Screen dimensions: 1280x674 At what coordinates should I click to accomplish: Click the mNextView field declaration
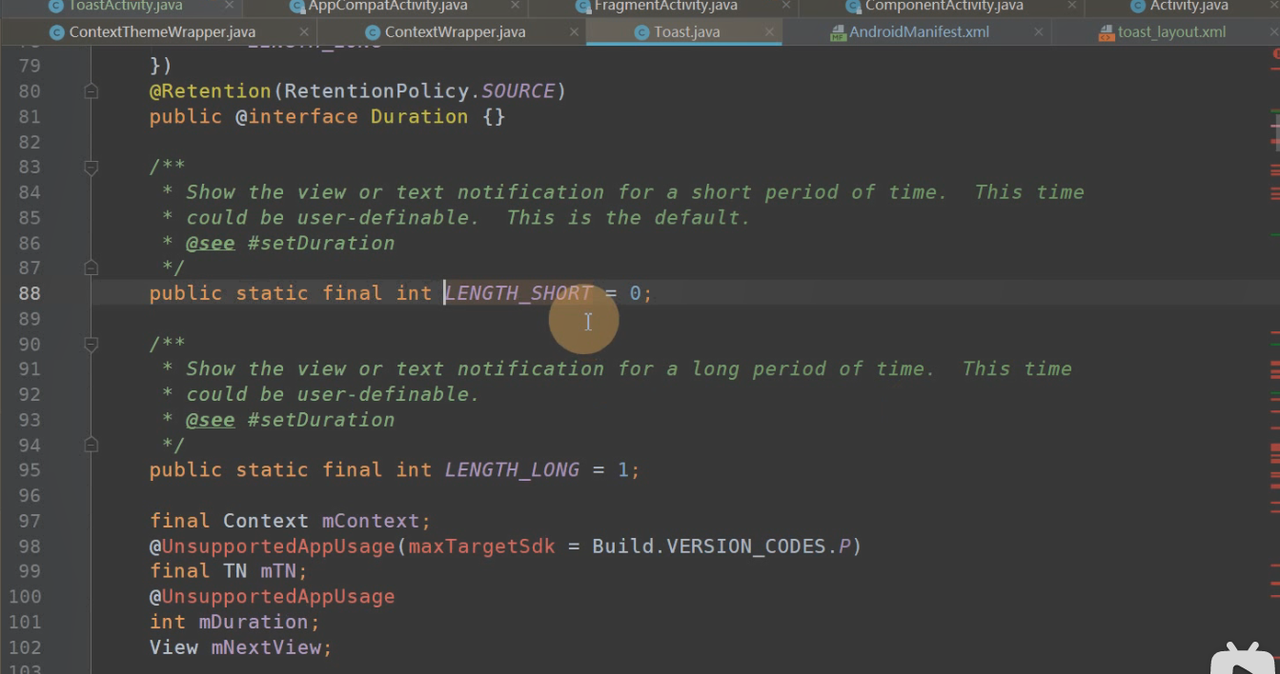[x=266, y=648]
